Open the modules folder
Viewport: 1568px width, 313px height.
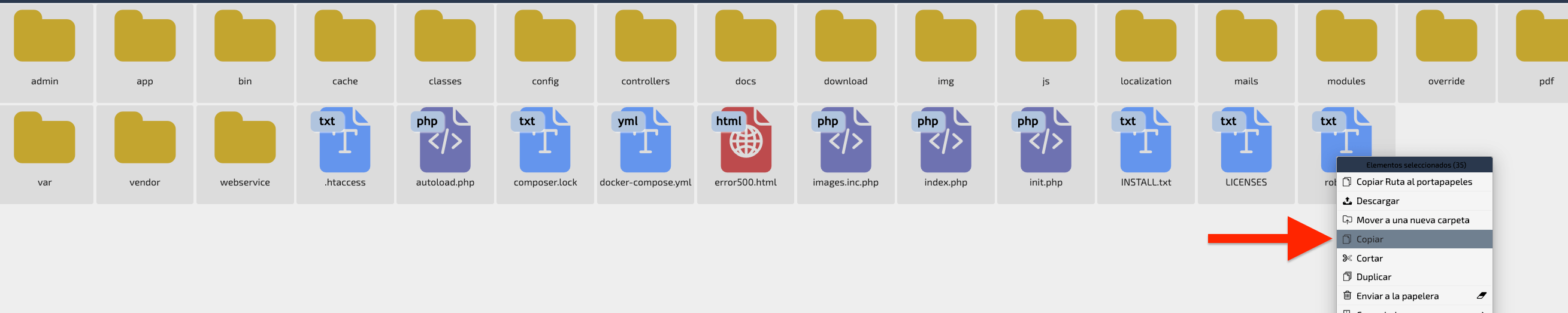pos(1346,52)
